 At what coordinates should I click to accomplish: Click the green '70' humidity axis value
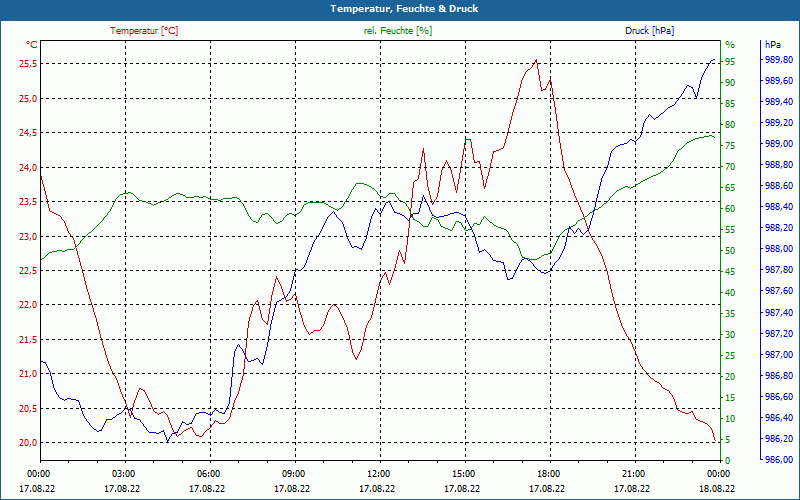(x=730, y=166)
